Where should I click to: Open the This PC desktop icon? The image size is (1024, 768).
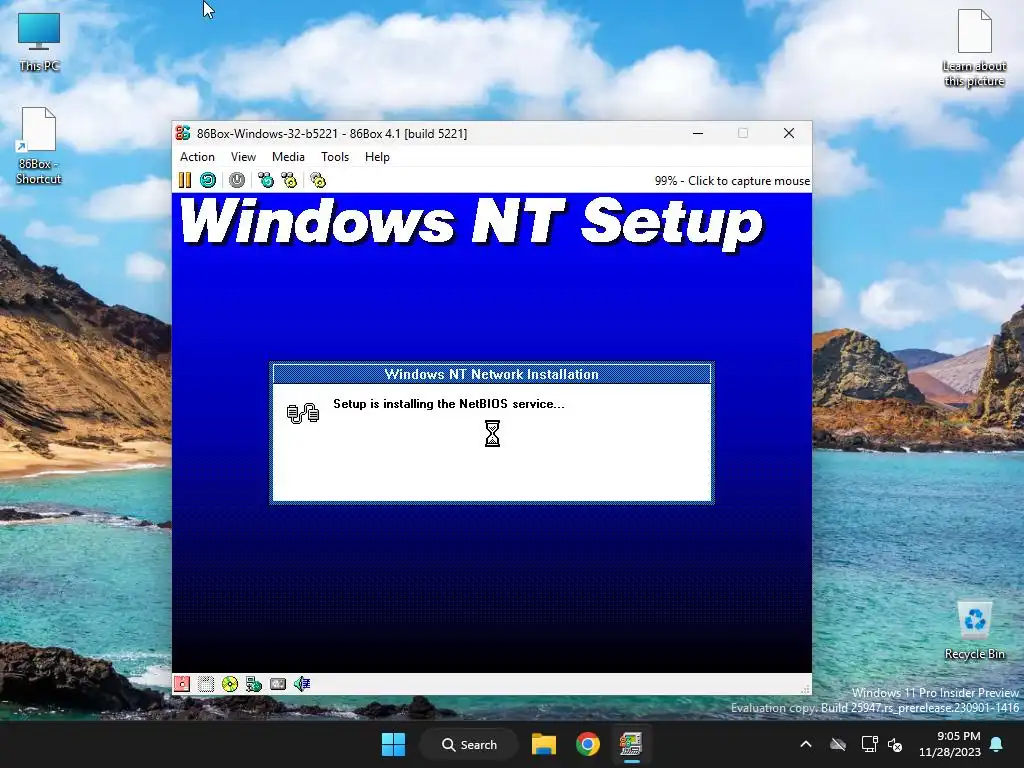(39, 42)
